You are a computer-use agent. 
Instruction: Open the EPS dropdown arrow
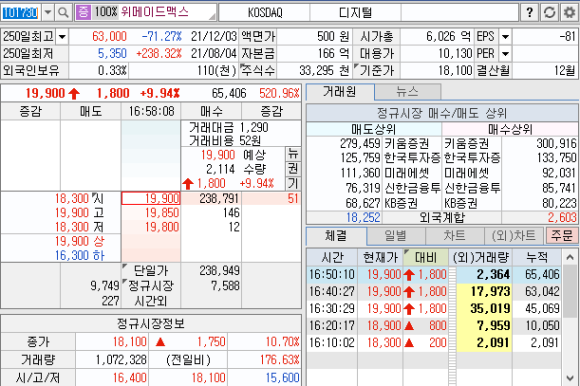[x=505, y=37]
